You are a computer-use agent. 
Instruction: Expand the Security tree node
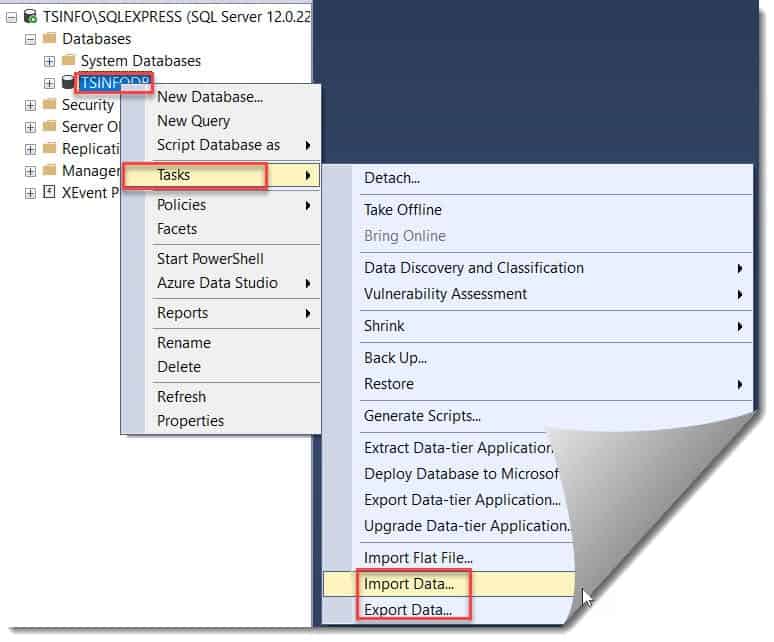[30, 105]
